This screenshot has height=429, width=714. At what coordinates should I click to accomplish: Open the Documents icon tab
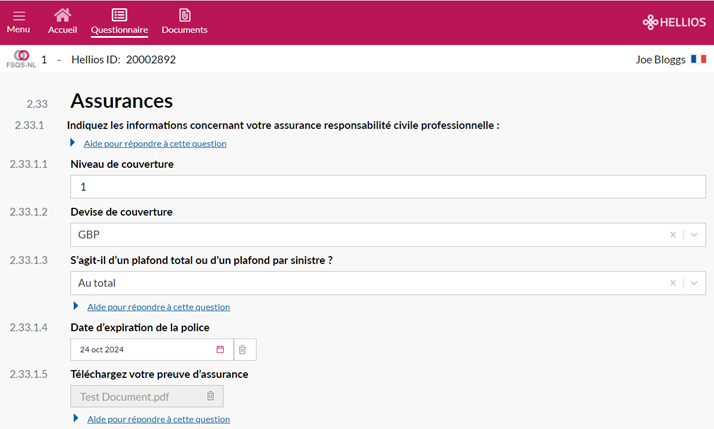pos(184,15)
